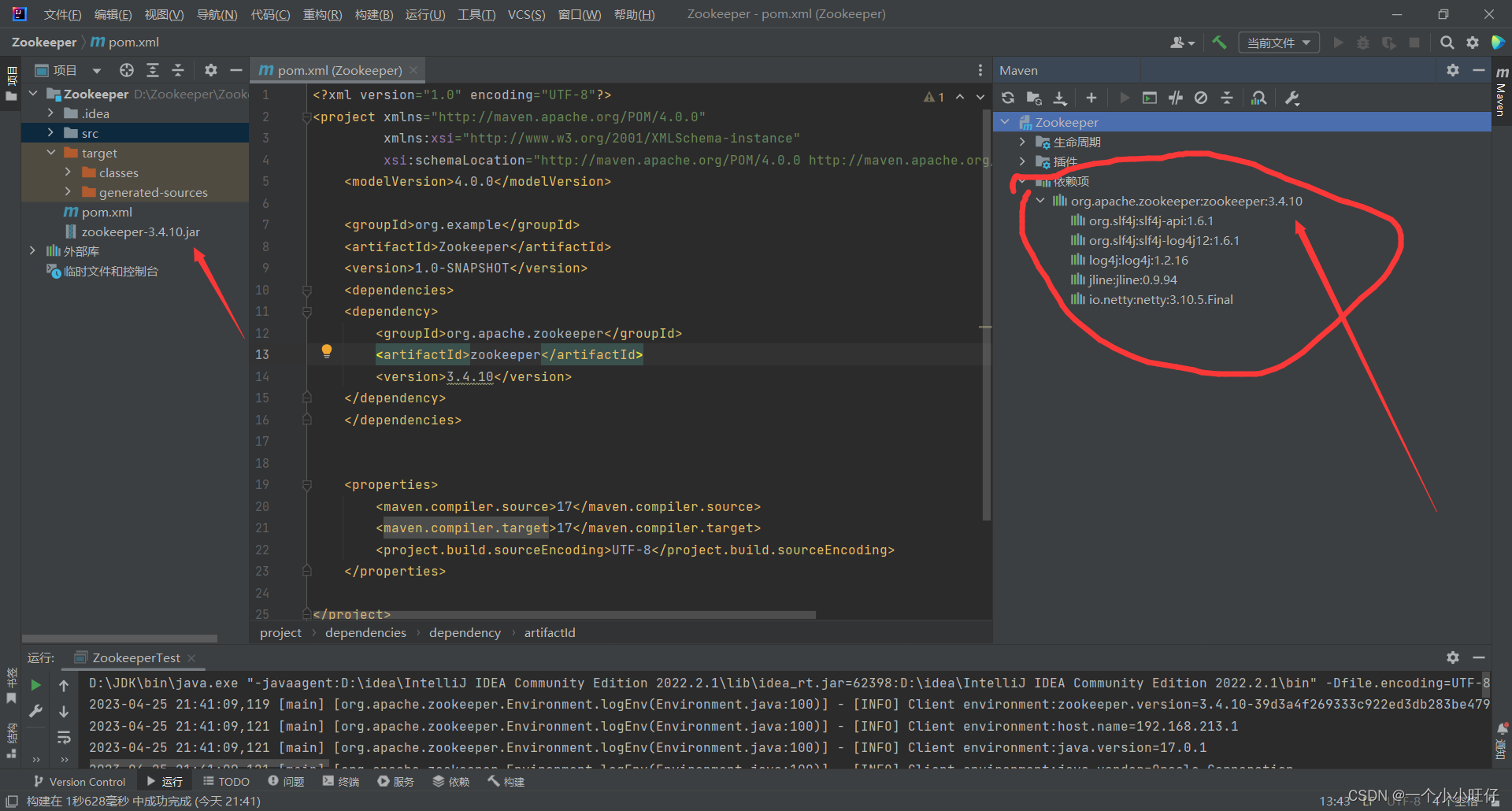Image resolution: width=1512 pixels, height=811 pixels.
Task: Add Maven project with plus icon
Action: click(x=1091, y=98)
